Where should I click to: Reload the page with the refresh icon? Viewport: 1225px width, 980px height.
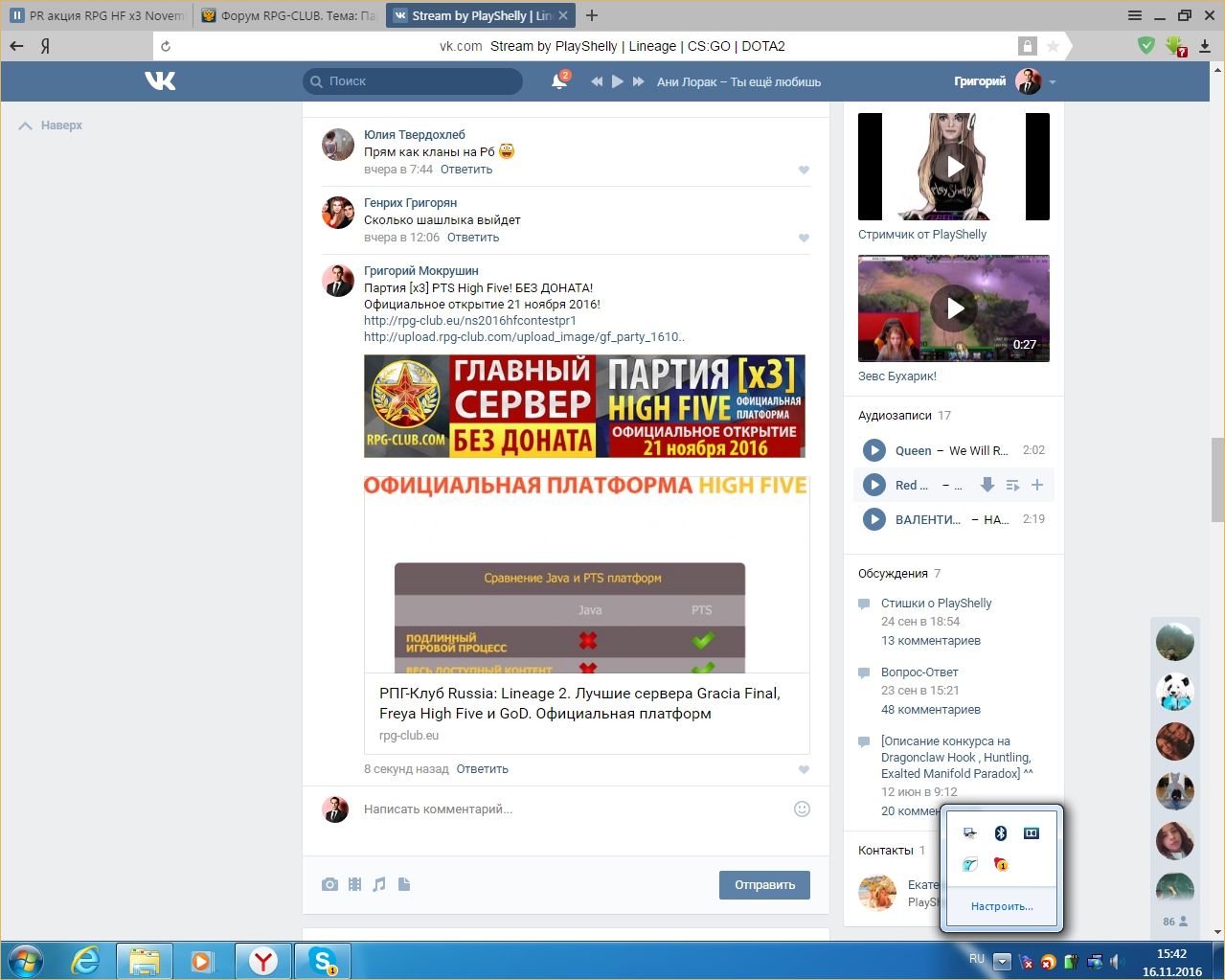166,46
